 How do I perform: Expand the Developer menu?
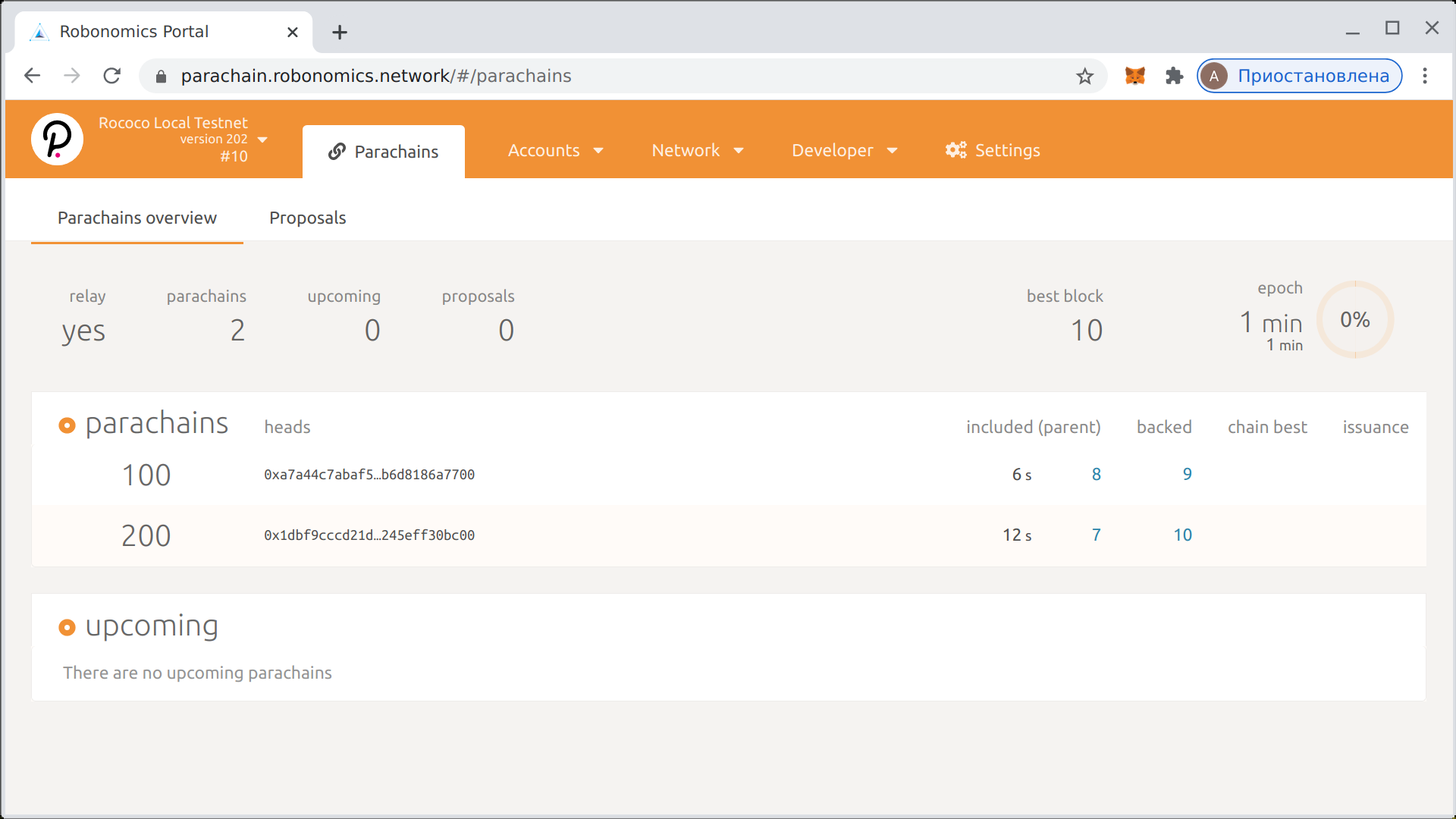(844, 150)
